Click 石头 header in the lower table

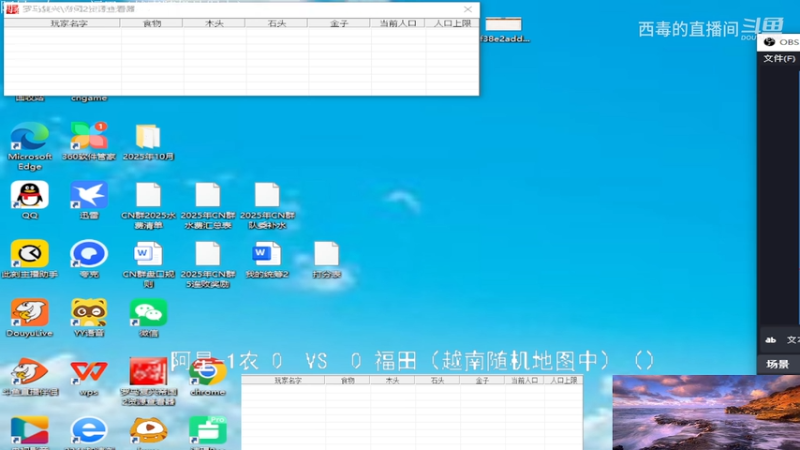coord(437,380)
